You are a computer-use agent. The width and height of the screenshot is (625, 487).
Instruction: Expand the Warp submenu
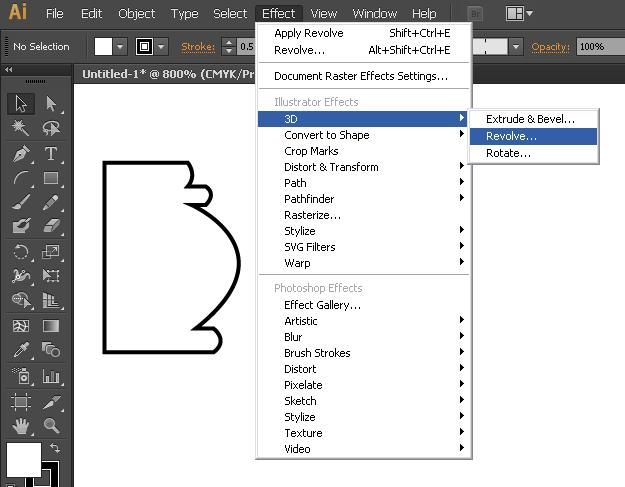coord(364,263)
